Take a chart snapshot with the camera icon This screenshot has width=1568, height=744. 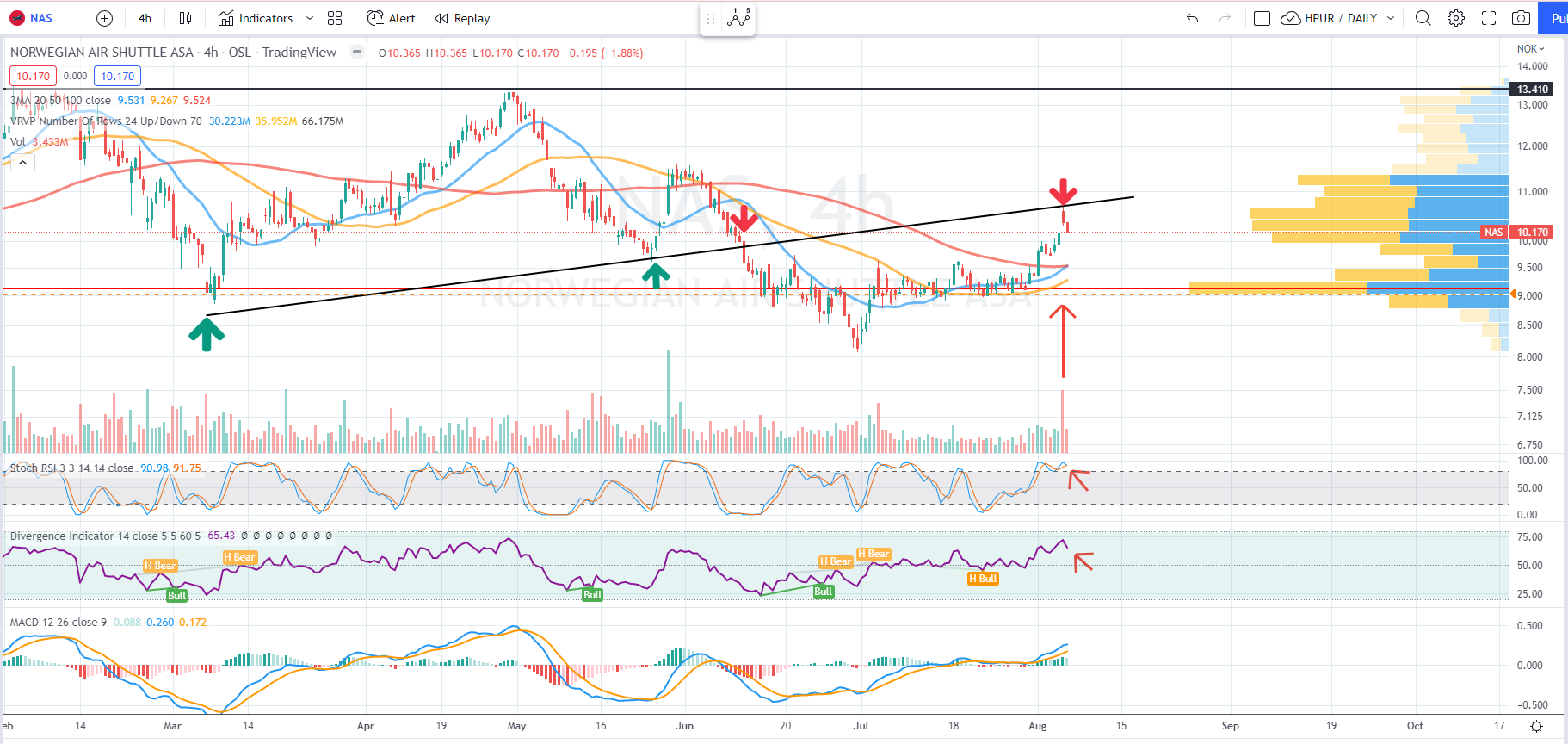1521,18
